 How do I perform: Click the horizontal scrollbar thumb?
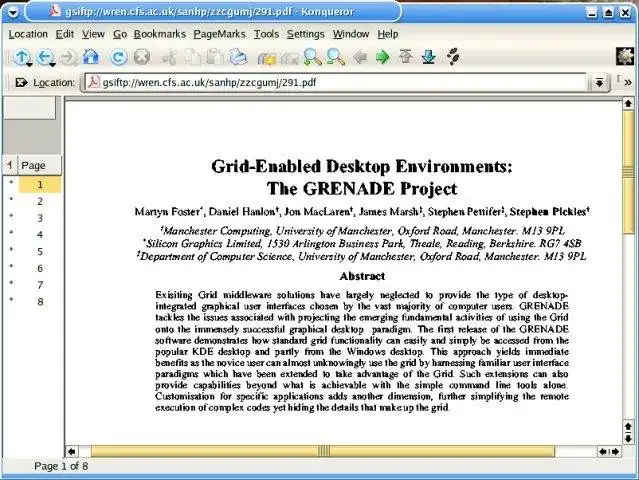point(323,451)
